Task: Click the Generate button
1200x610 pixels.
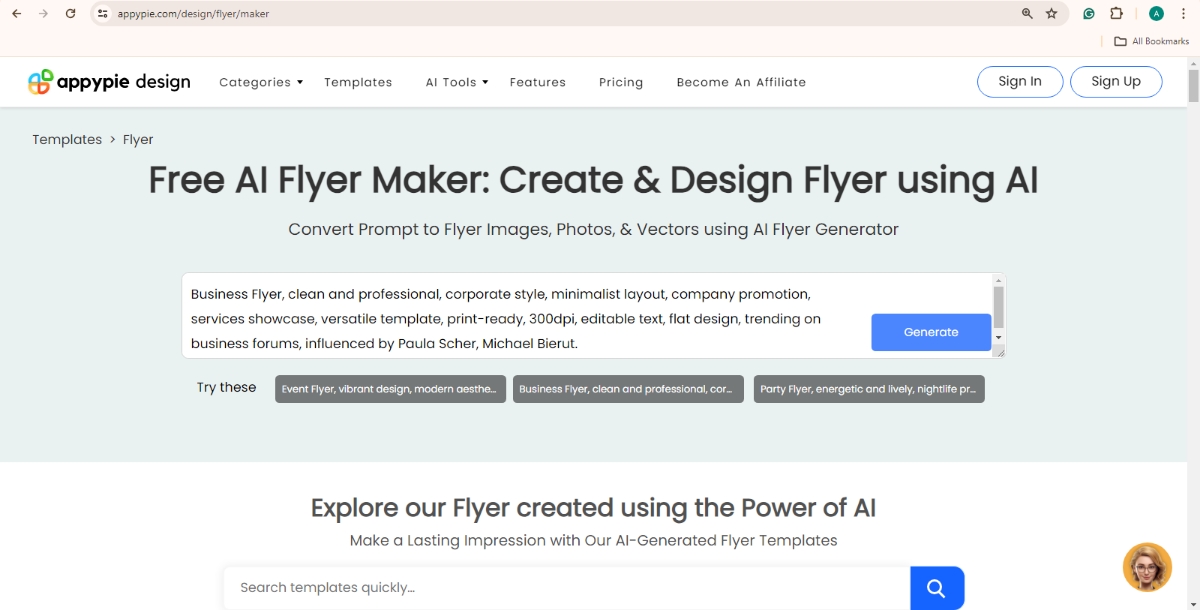Action: tap(930, 332)
